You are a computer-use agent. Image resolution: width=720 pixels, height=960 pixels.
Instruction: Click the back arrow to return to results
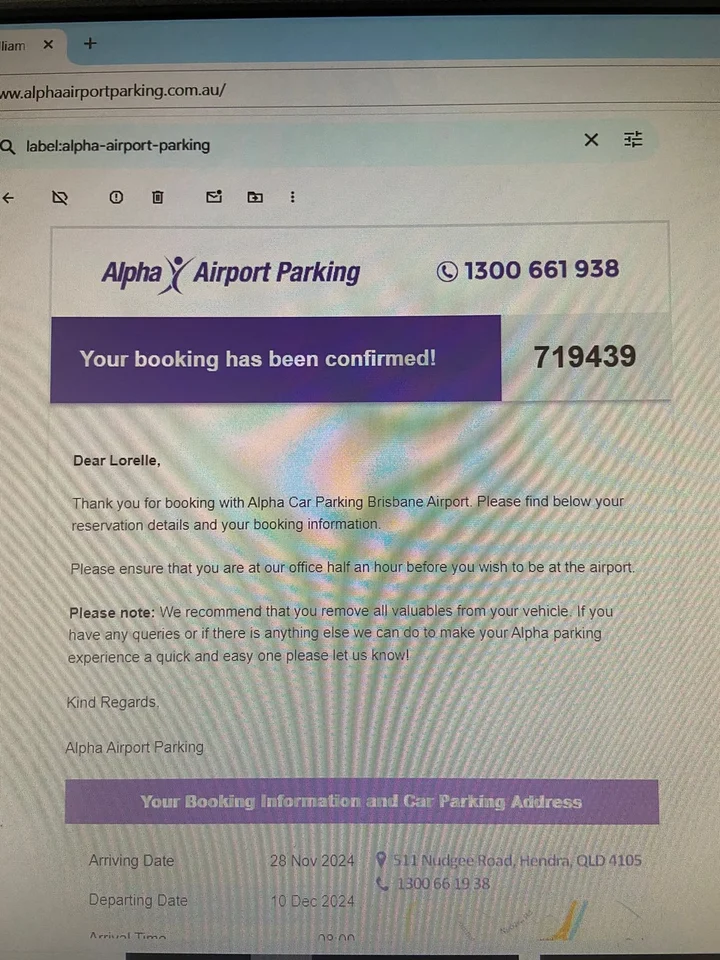point(9,198)
